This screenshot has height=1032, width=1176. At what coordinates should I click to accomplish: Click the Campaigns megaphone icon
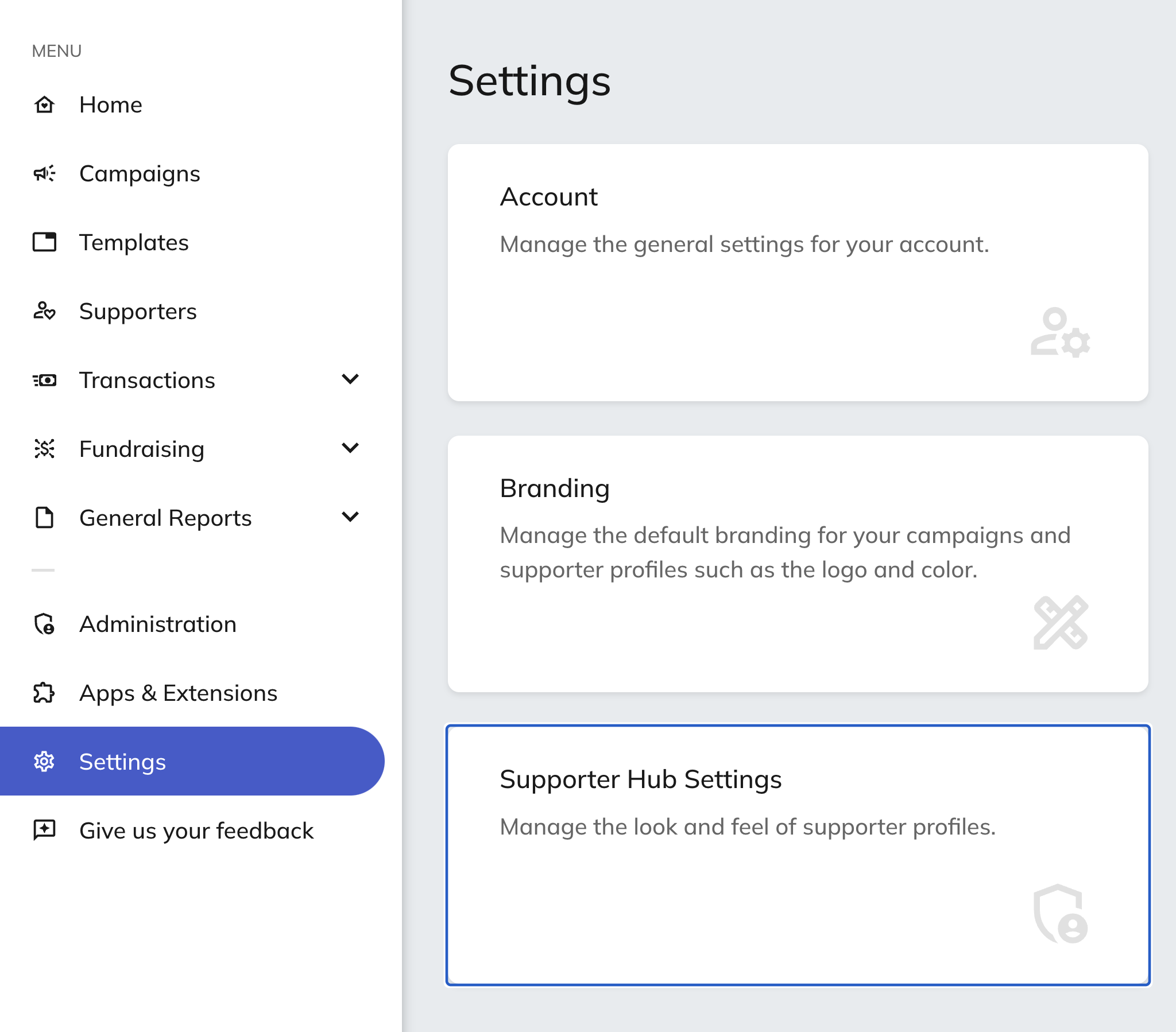coord(44,173)
